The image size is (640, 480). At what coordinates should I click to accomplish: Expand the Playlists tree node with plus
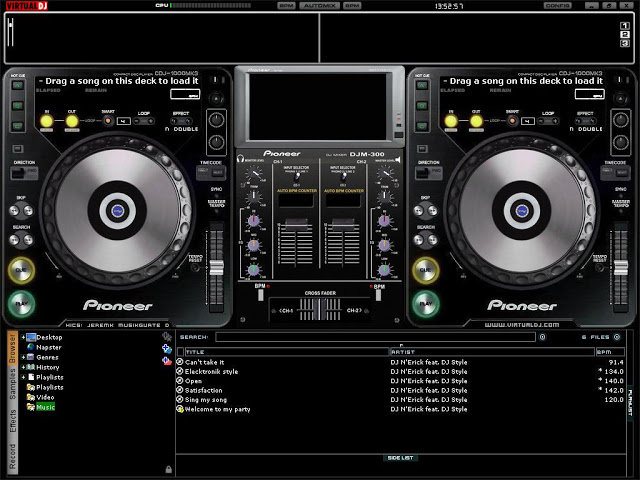[x=23, y=378]
